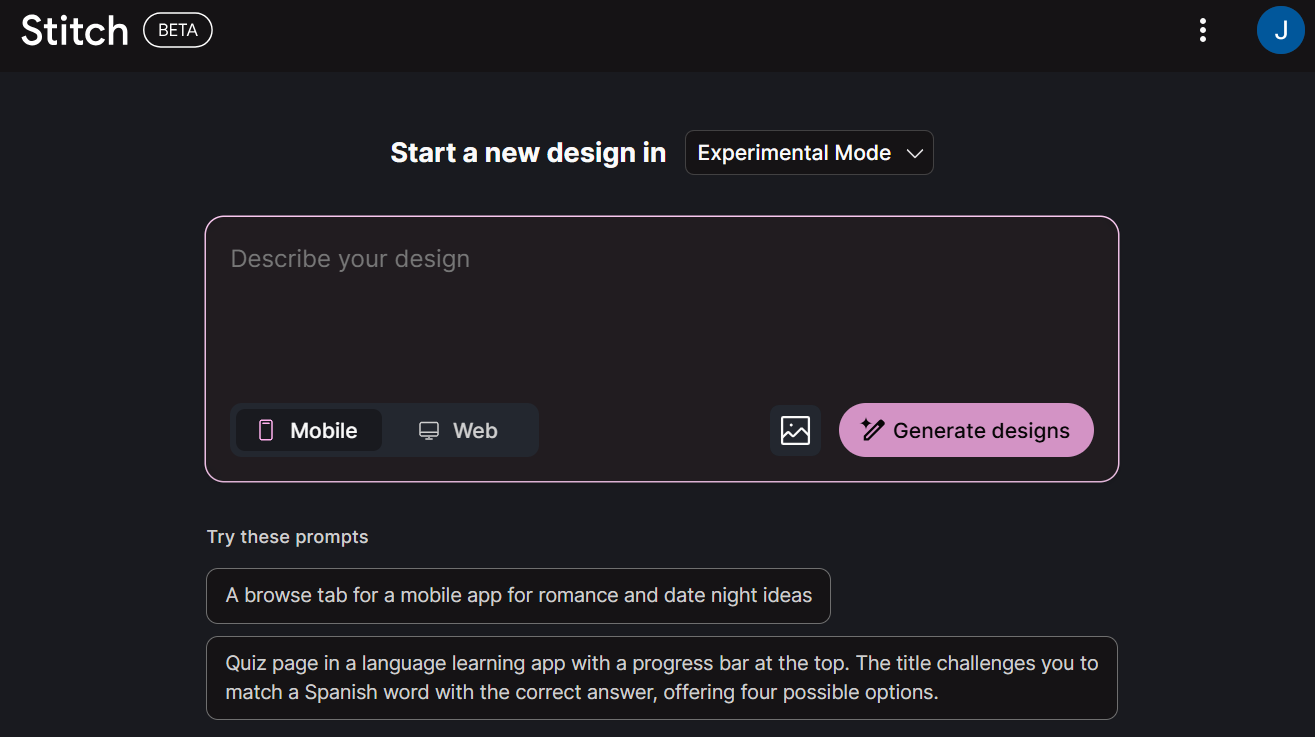Screen dimensions: 1315x737
Task: Click the magic wand icon on Generate
Action: (x=873, y=430)
